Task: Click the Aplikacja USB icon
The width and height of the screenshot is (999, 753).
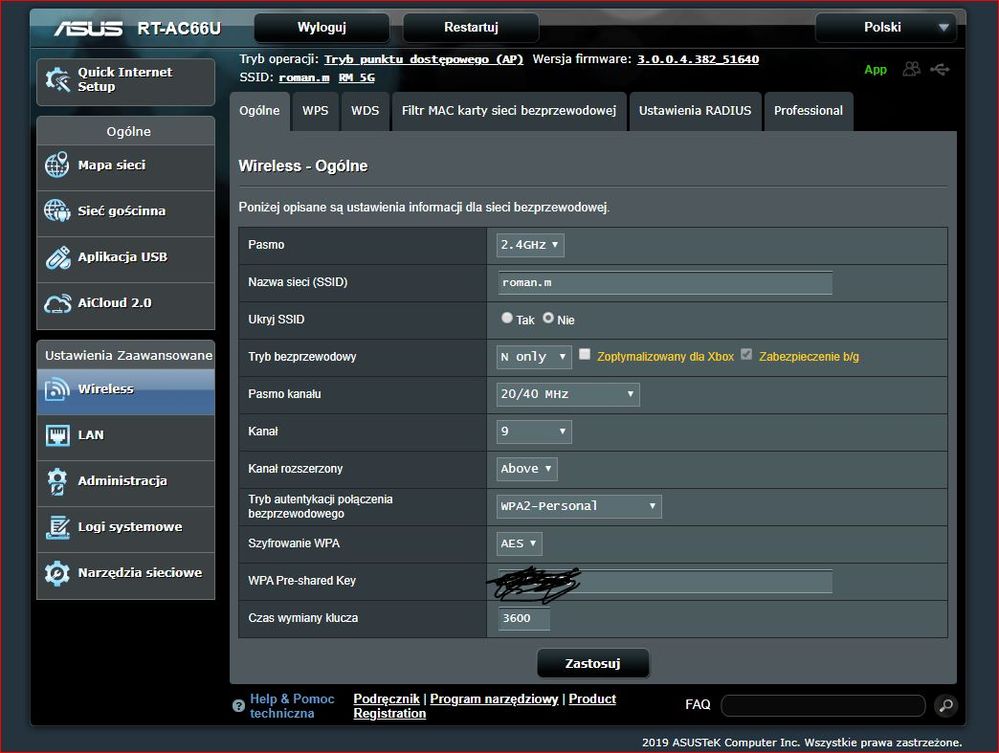Action: [x=57, y=258]
